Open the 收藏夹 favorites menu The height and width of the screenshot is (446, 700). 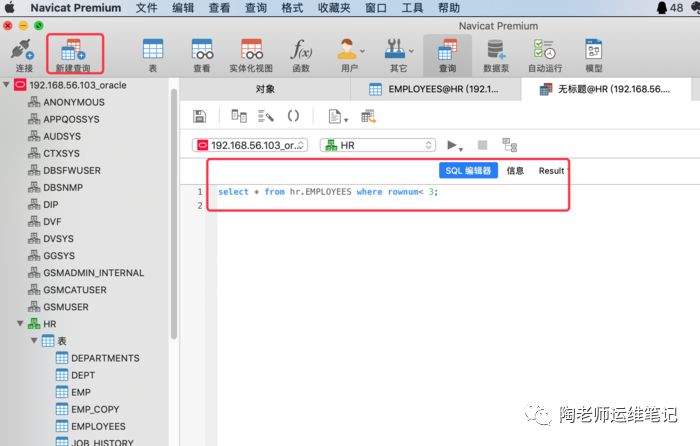click(334, 8)
